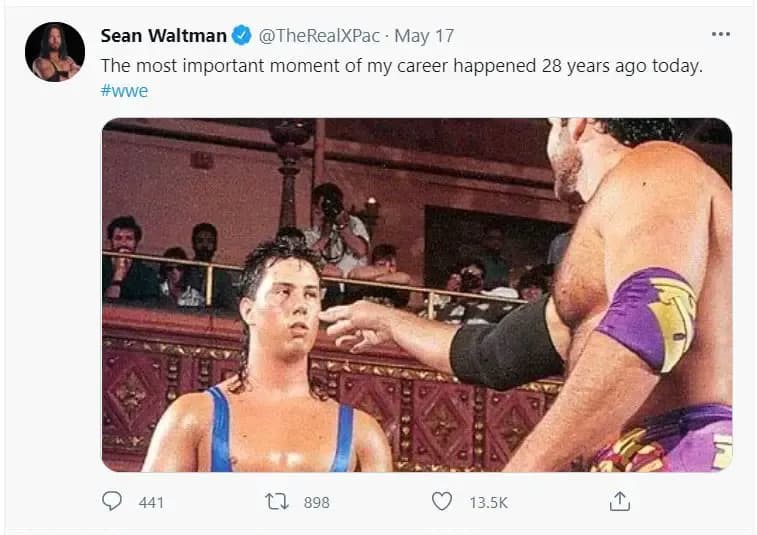Like the tweet with the heart icon
This screenshot has width=757, height=535.
[441, 501]
